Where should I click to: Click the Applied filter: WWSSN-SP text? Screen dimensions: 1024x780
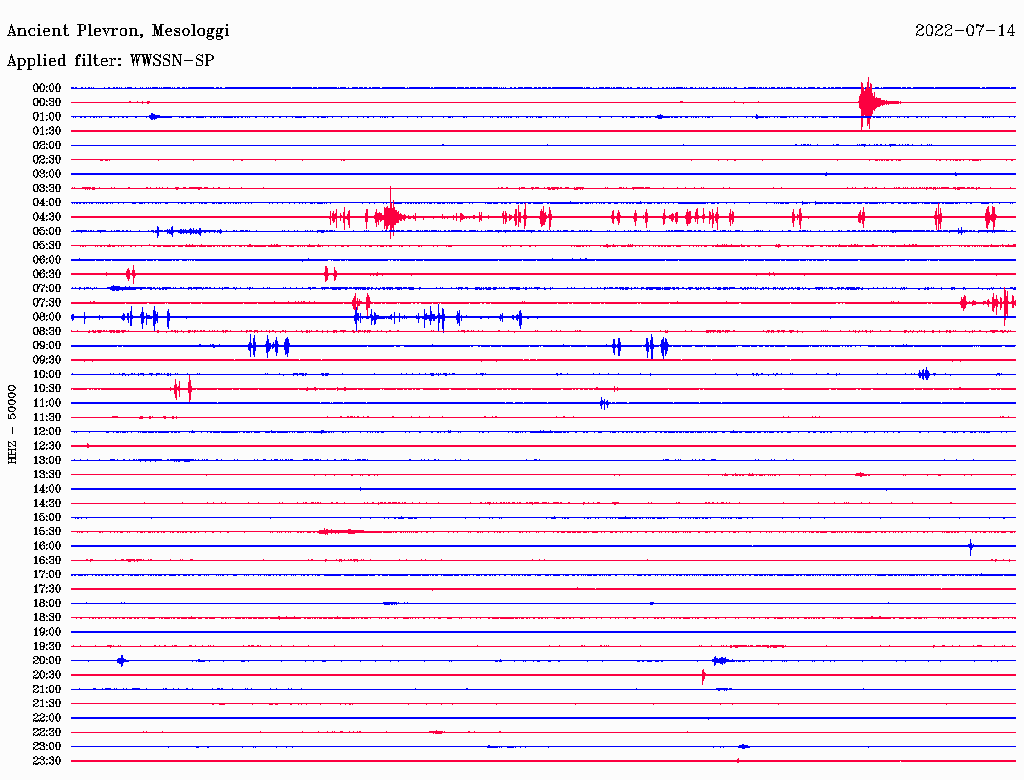tap(110, 60)
